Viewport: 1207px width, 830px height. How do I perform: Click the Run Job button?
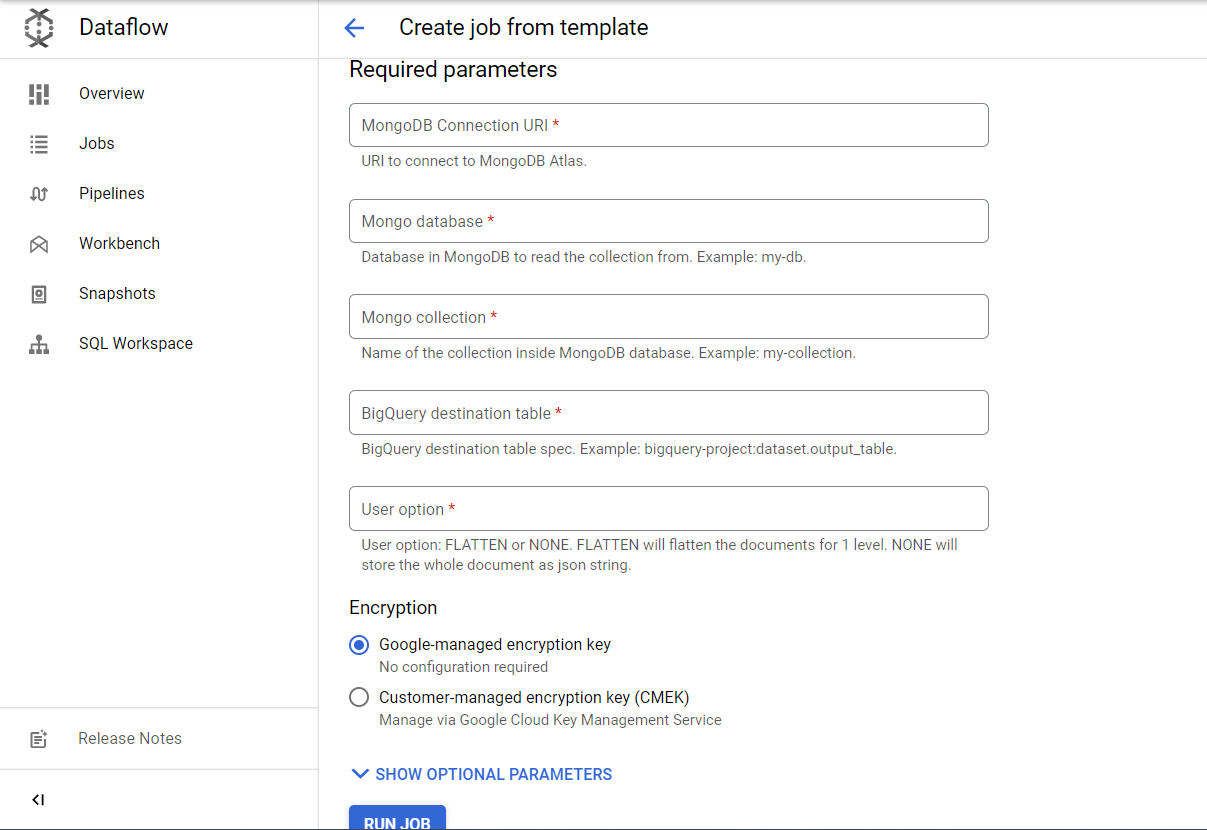point(397,818)
